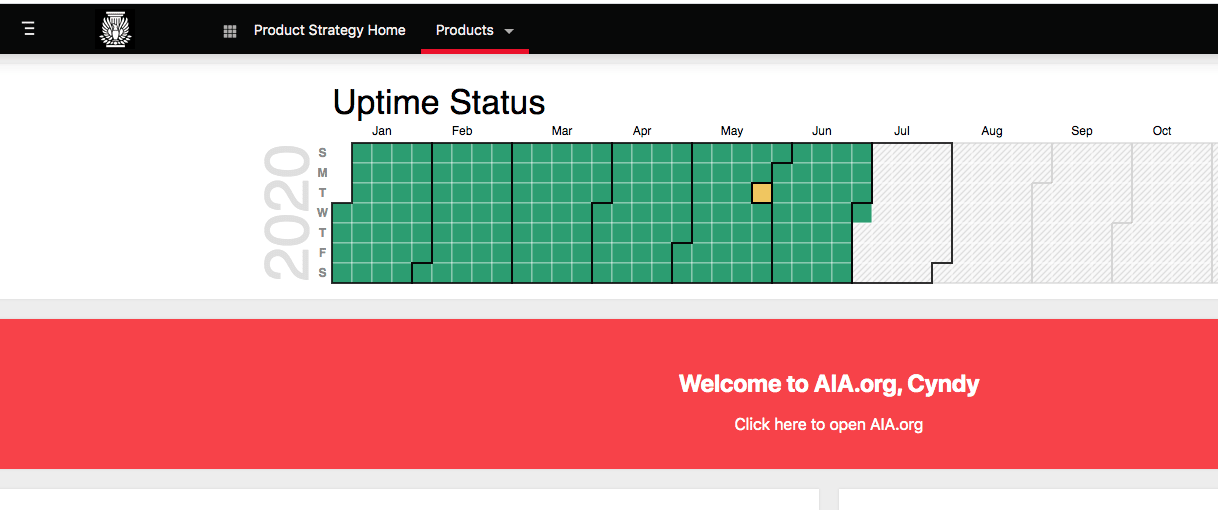Select the Jul month label
Image resolution: width=1218 pixels, height=510 pixels.
tap(902, 131)
